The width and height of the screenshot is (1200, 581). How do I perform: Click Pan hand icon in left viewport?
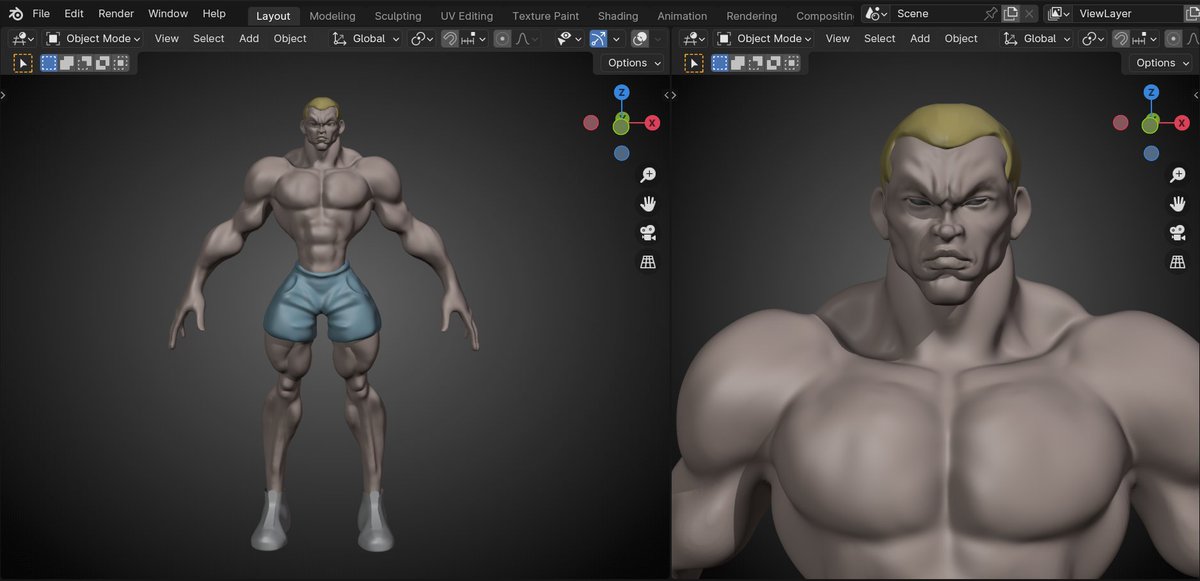point(648,204)
